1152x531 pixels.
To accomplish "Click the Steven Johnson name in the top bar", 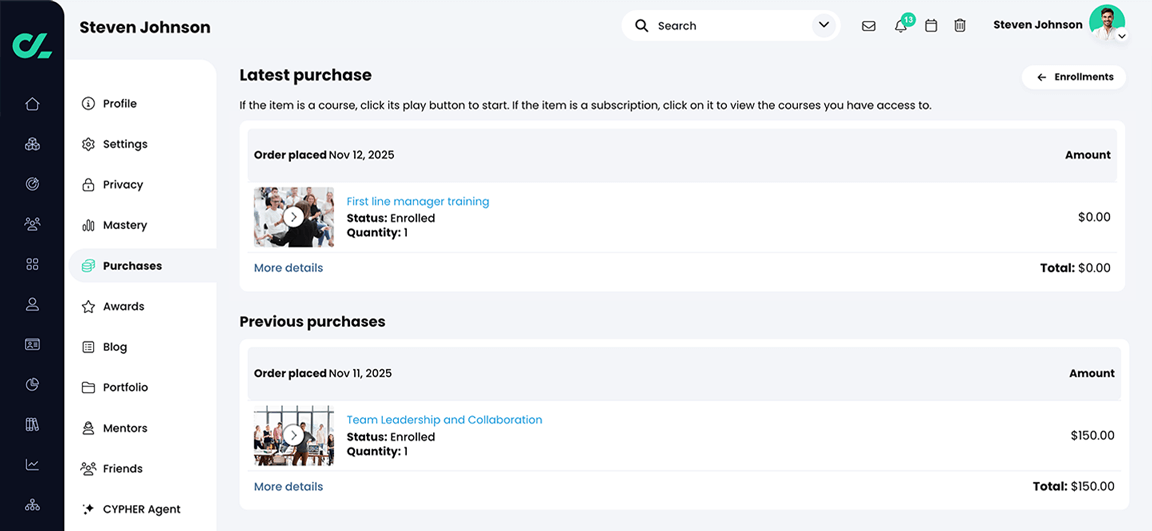I will click(1037, 25).
